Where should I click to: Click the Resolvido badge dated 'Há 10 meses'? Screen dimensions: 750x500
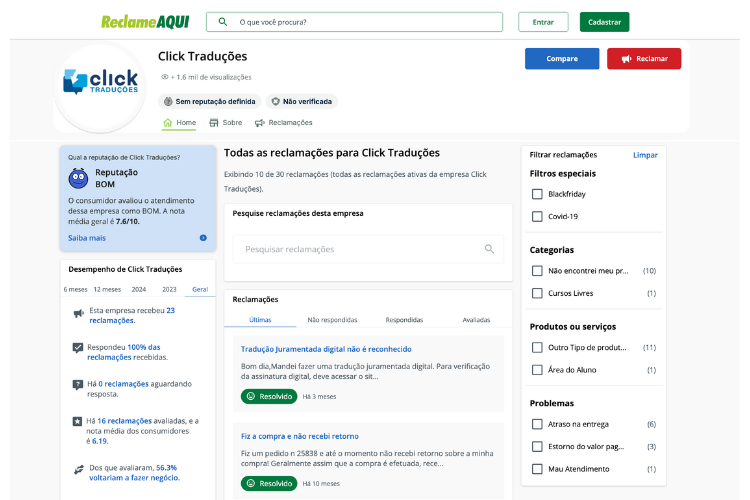269,483
